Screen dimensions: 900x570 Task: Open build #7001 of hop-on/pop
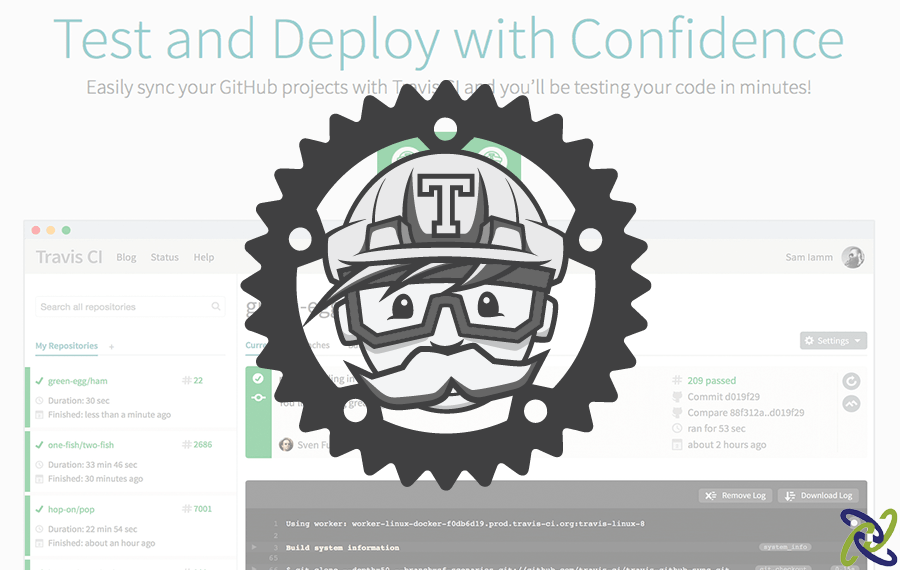click(x=197, y=509)
